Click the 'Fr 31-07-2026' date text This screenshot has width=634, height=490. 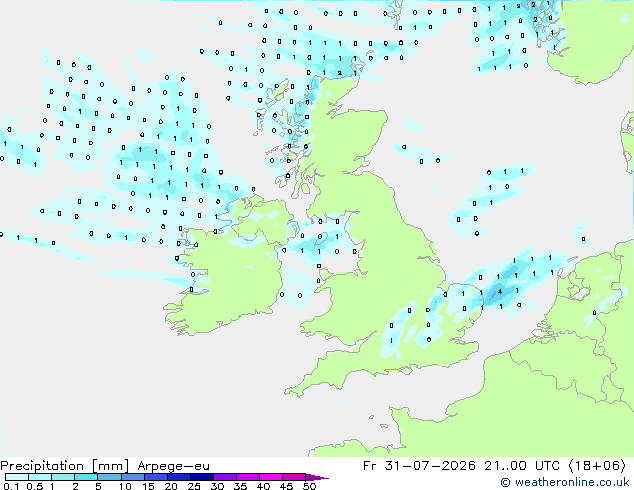(419, 466)
